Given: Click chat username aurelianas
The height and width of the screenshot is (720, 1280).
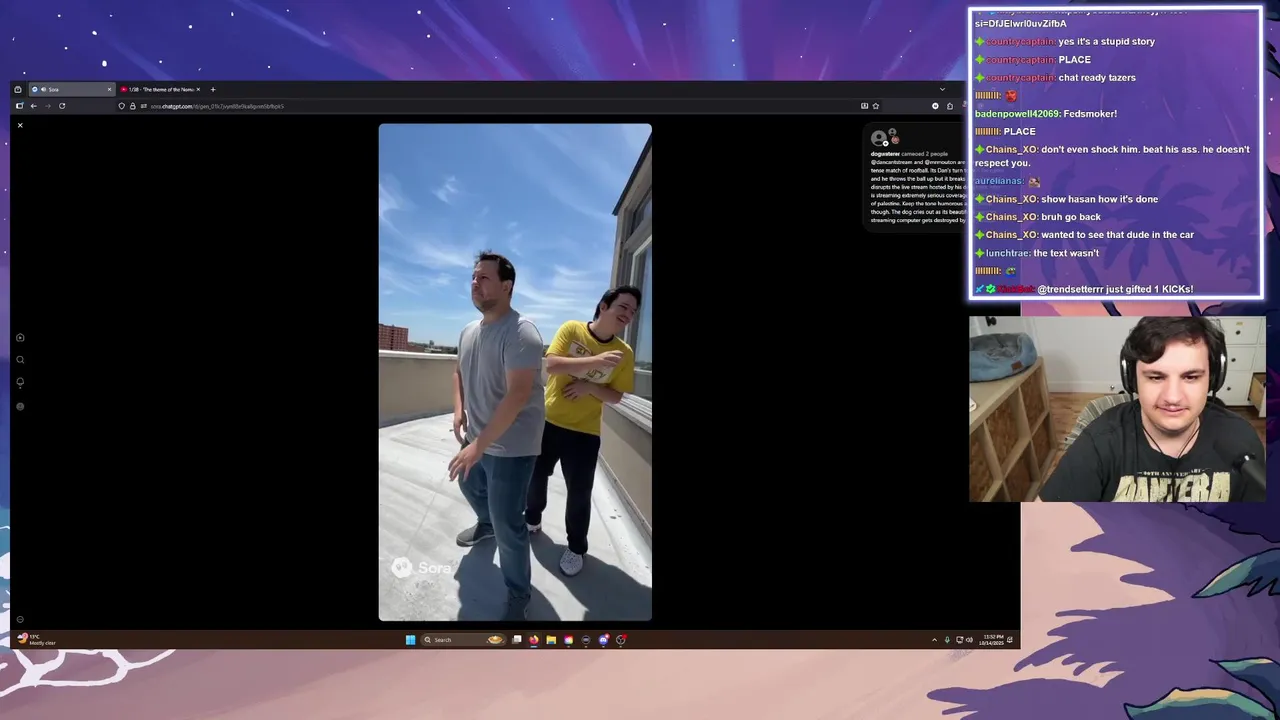Looking at the screenshot, I should coord(998,181).
